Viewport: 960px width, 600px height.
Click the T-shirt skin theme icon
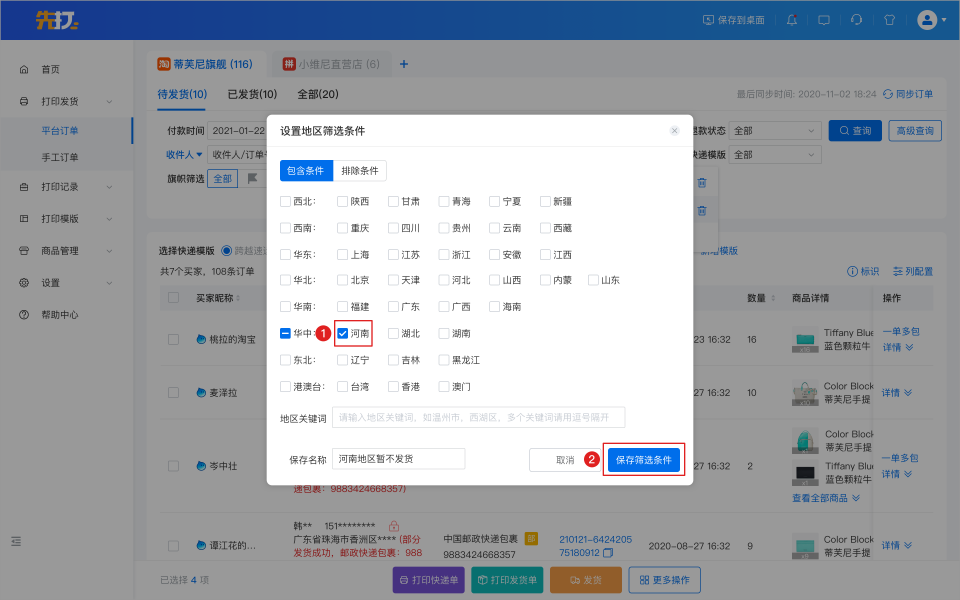(889, 19)
